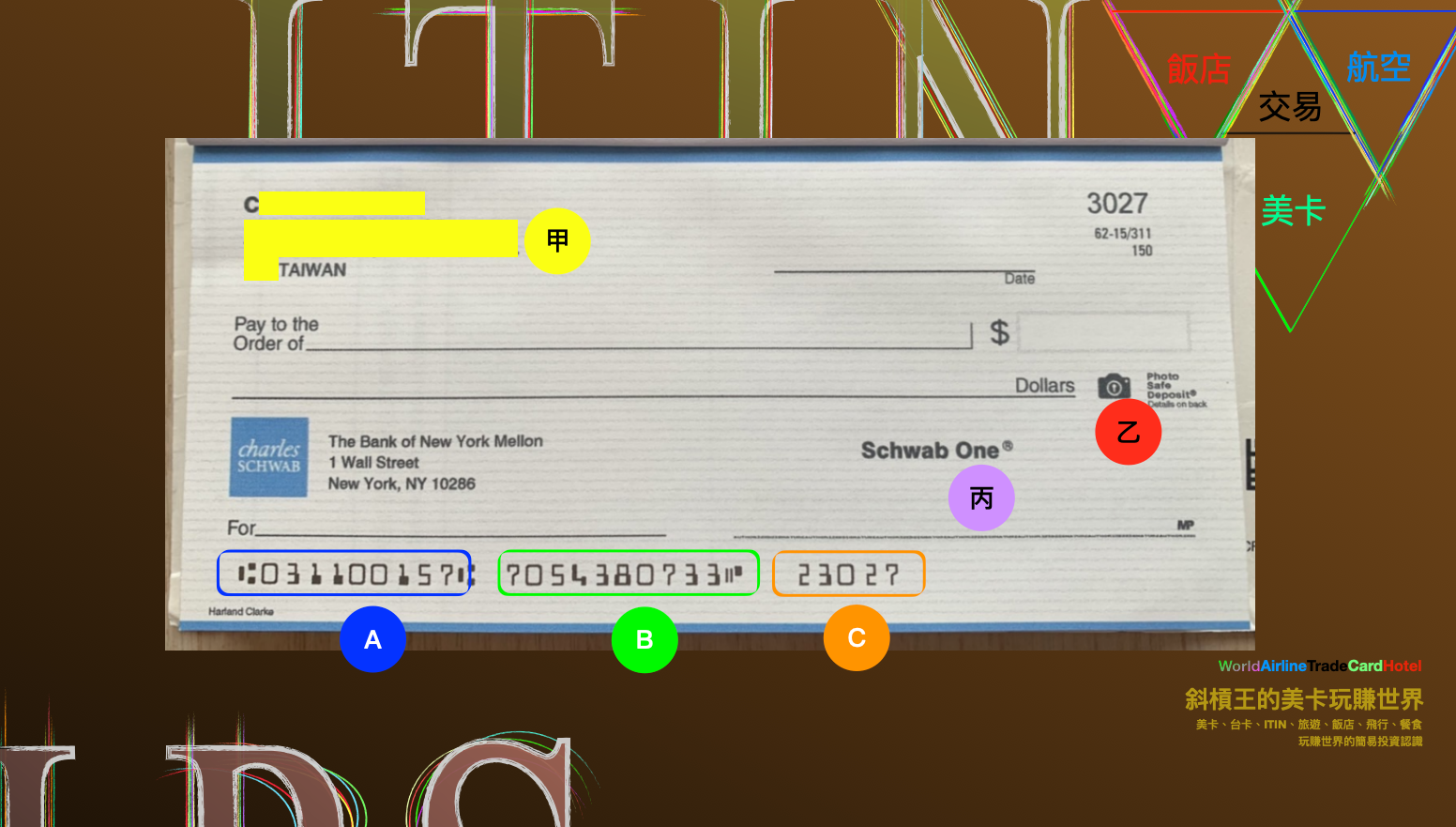
Task: Click the 1 Wall Street address line
Action: (373, 463)
